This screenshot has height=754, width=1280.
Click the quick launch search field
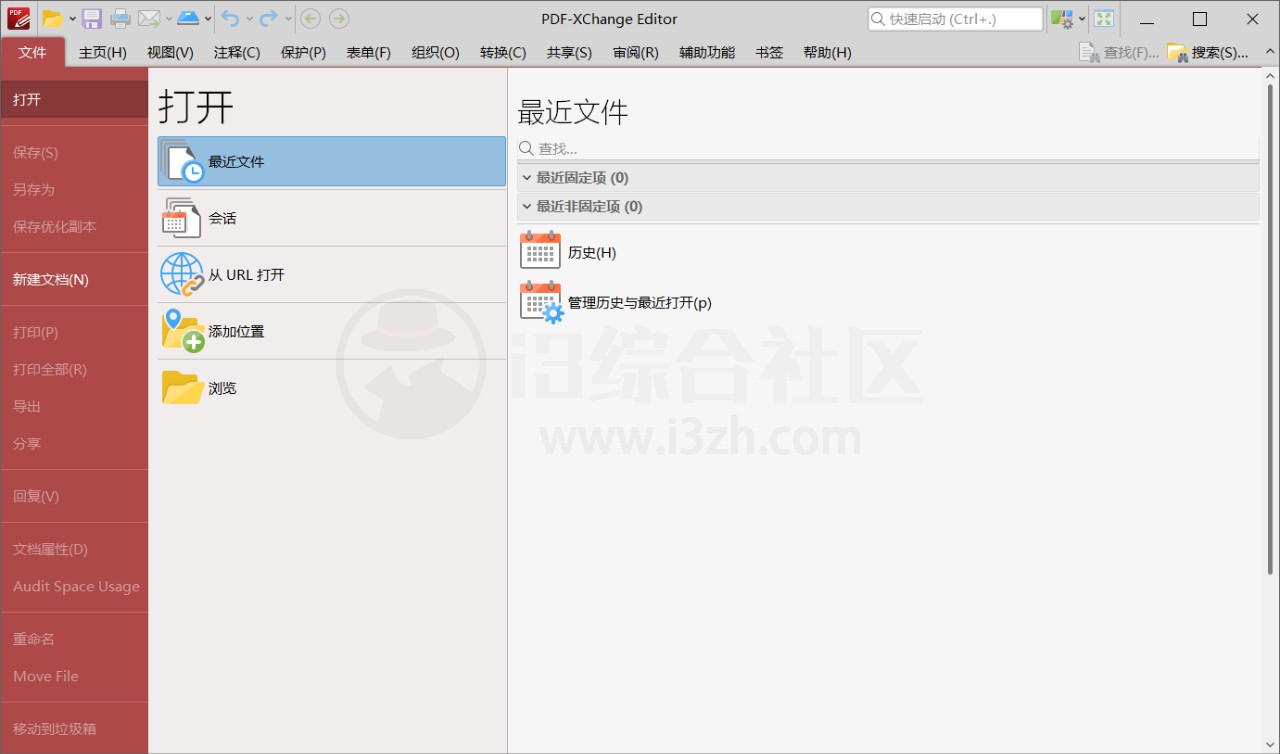tap(955, 19)
